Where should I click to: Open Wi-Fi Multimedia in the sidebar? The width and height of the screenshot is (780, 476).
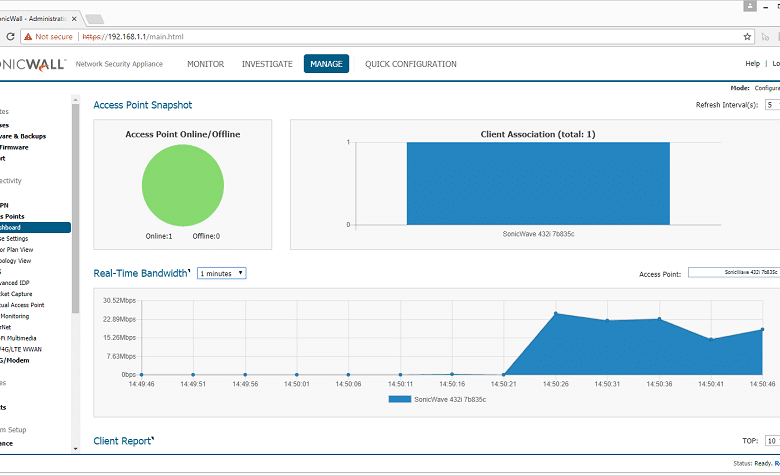[x=18, y=338]
